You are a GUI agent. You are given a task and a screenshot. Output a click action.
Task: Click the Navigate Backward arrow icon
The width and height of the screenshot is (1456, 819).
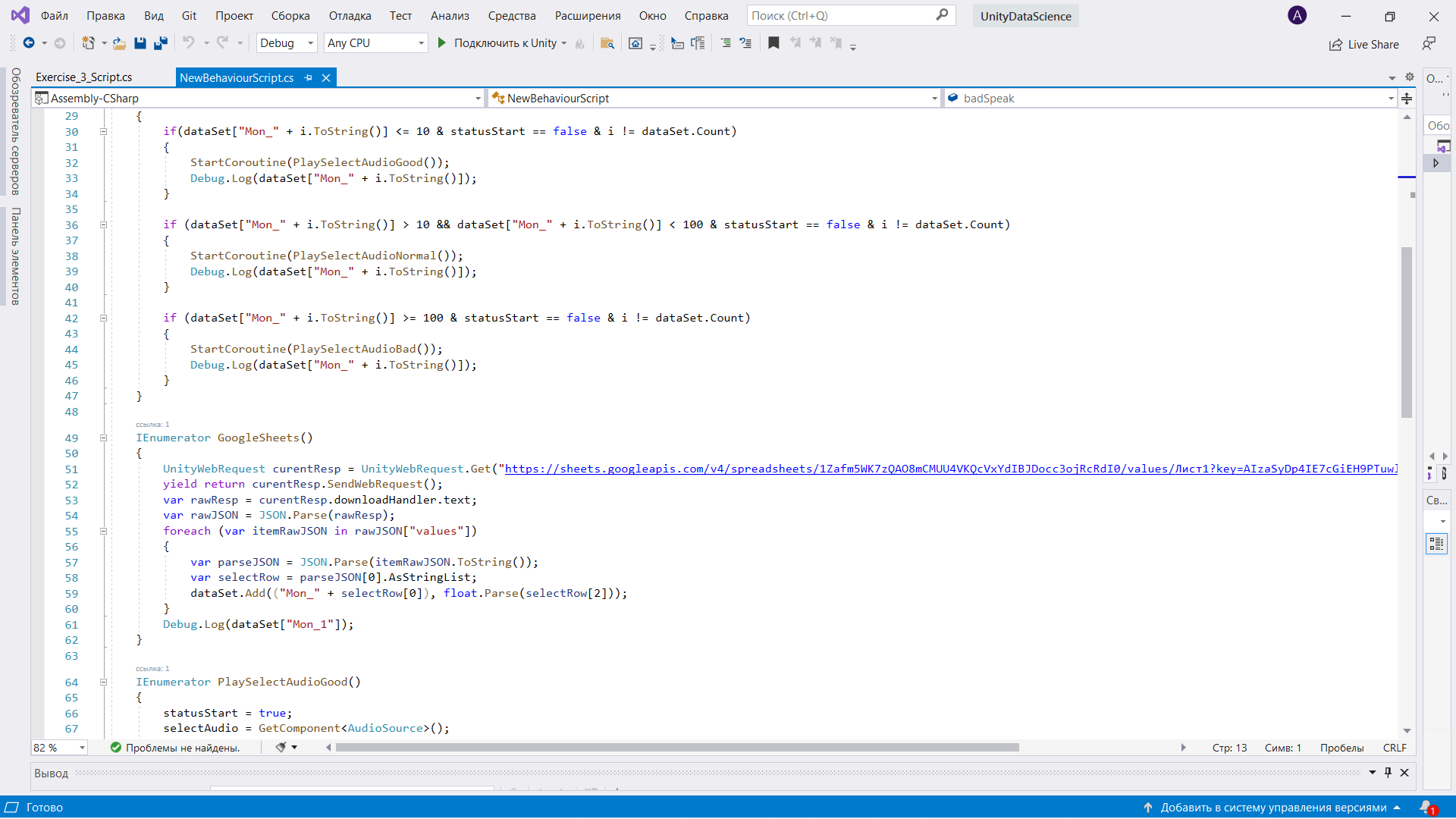click(x=29, y=43)
